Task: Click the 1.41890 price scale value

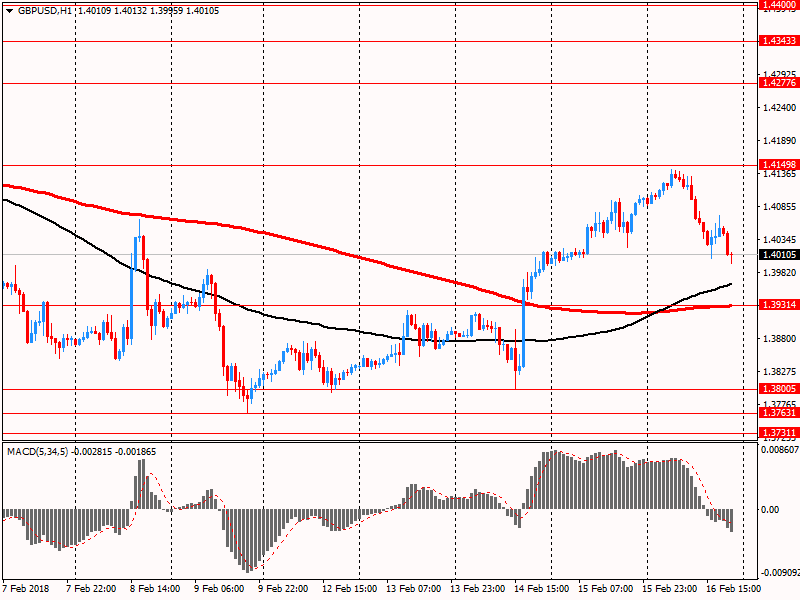Action: pyautogui.click(x=779, y=141)
